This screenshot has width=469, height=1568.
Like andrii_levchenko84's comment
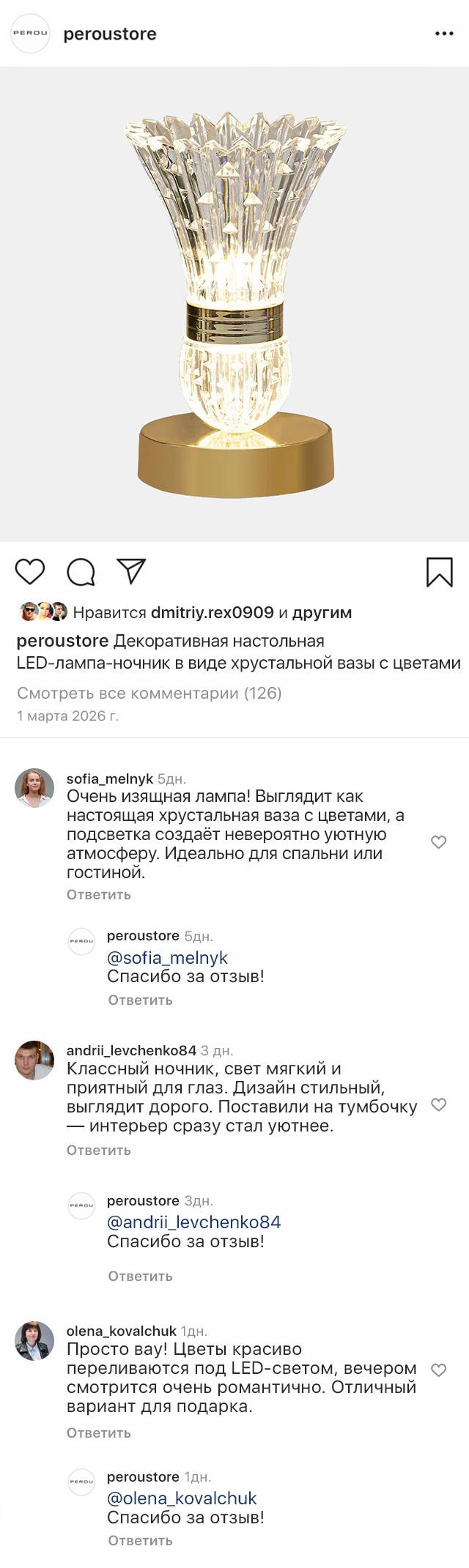438,1104
